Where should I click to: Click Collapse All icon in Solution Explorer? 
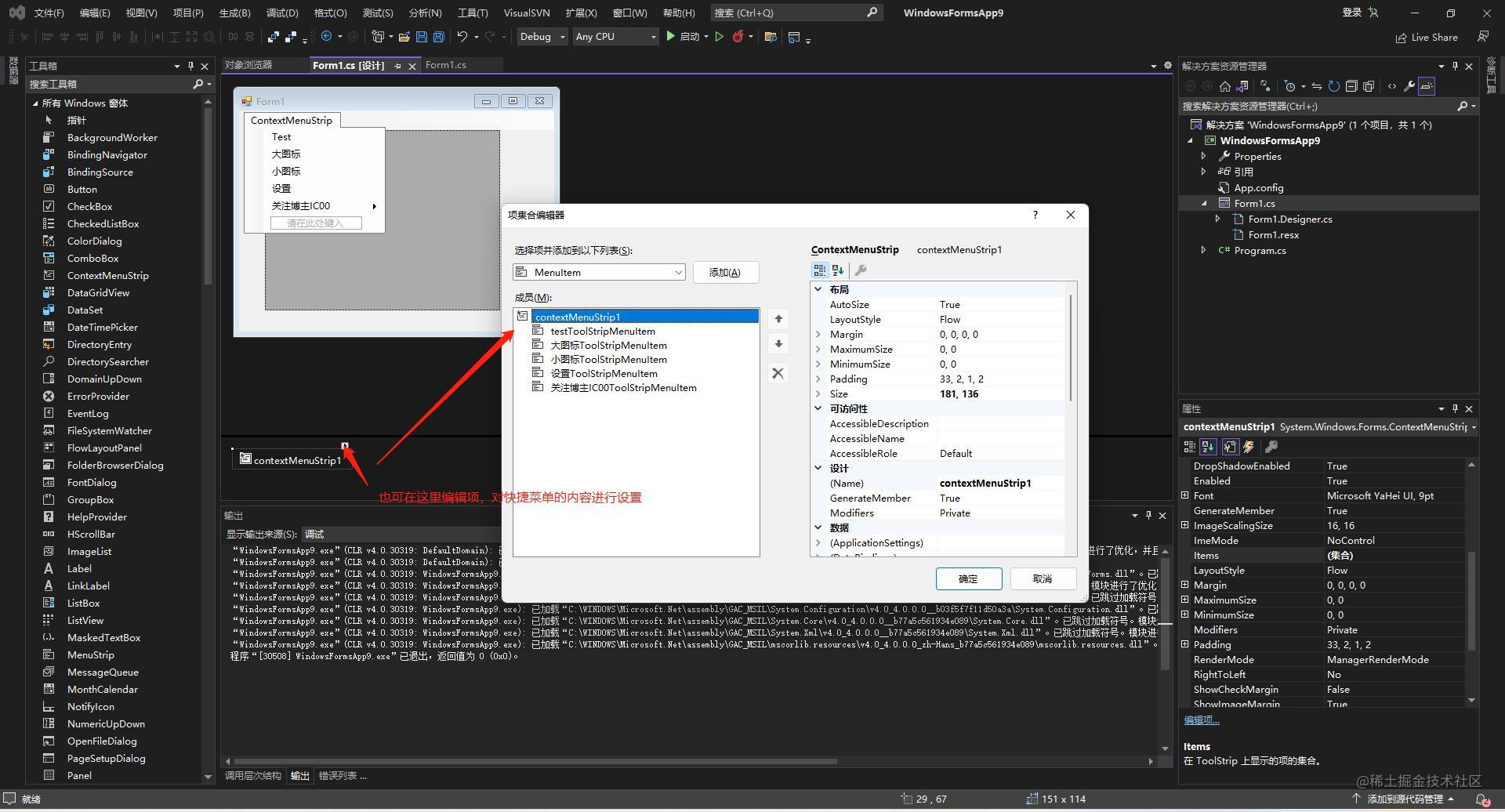coord(1351,86)
